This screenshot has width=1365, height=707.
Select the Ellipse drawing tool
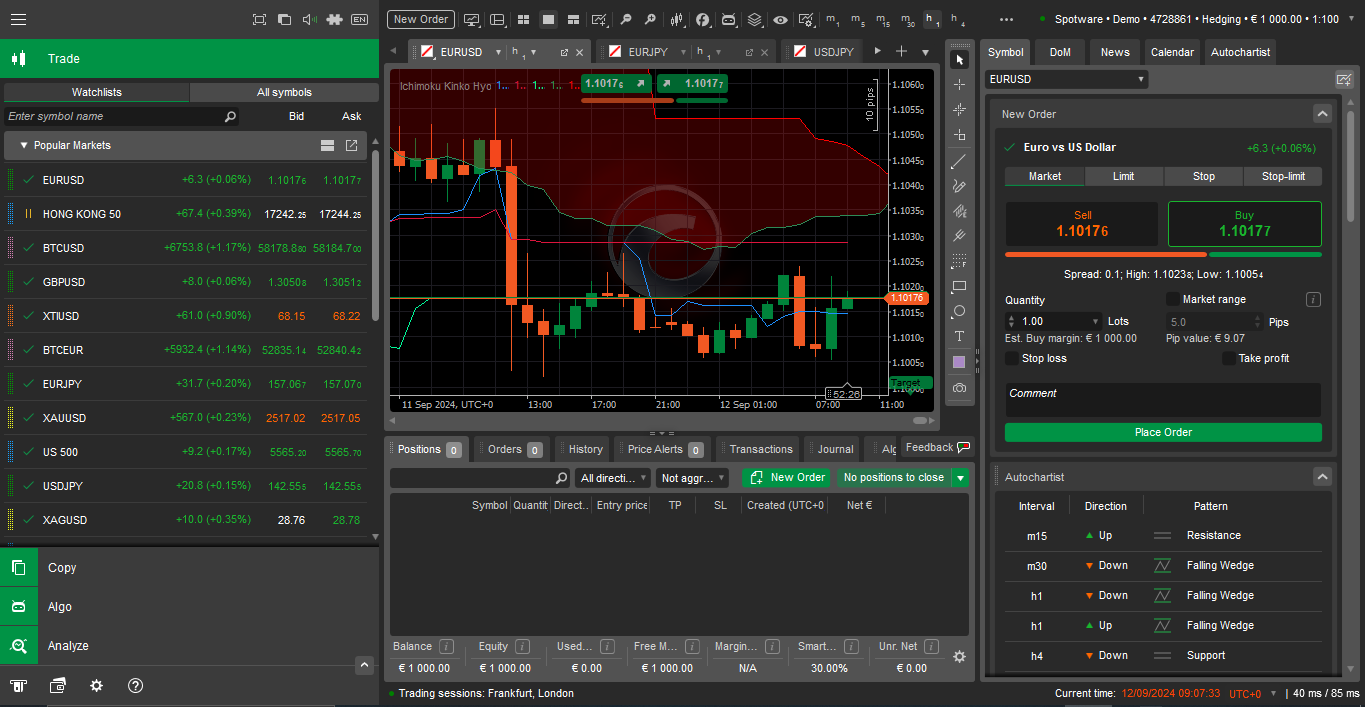point(959,311)
